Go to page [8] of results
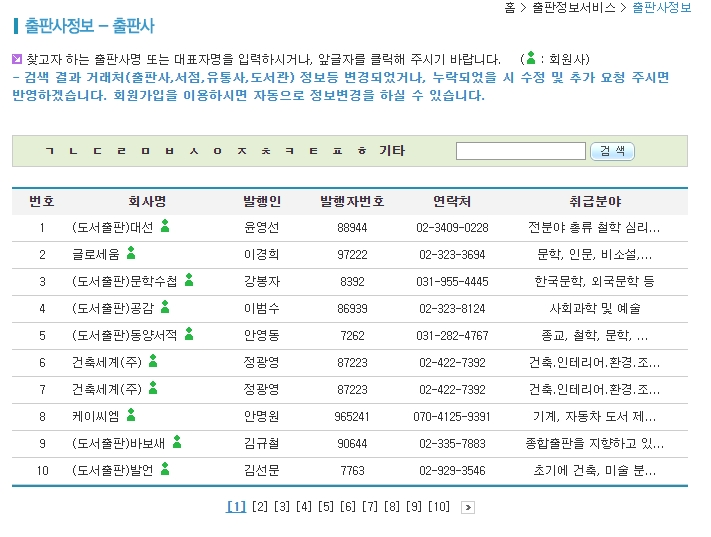 pos(392,507)
